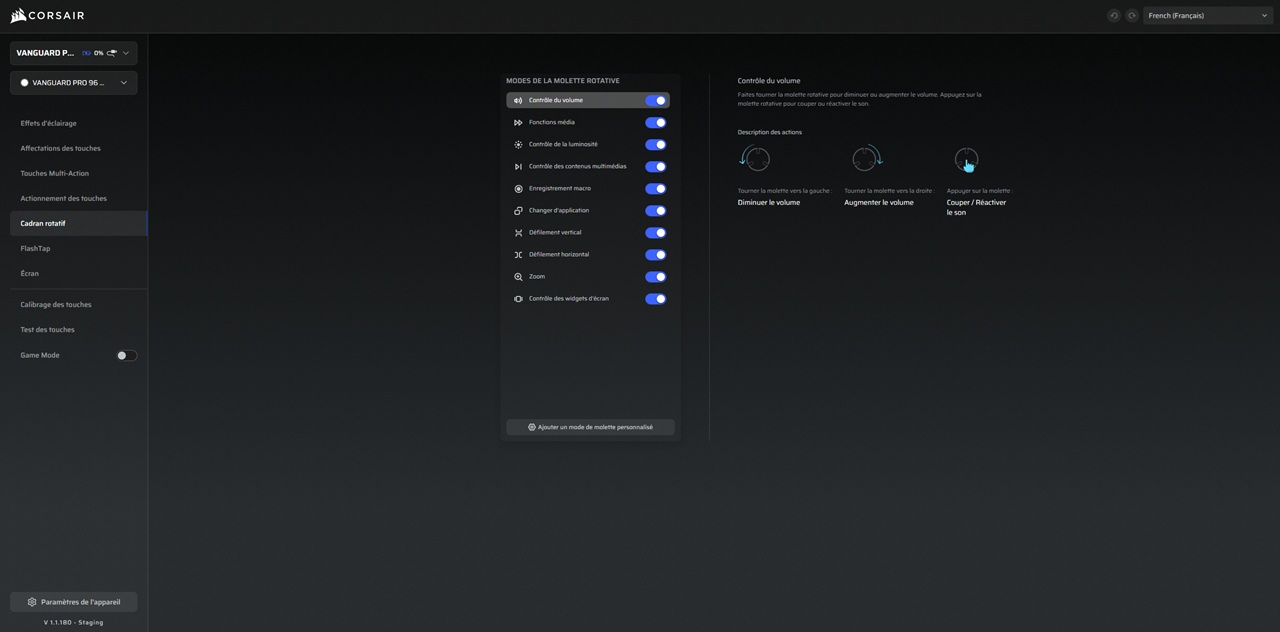Enable Game Mode toggle
Image resolution: width=1280 pixels, height=632 pixels.
pos(126,355)
